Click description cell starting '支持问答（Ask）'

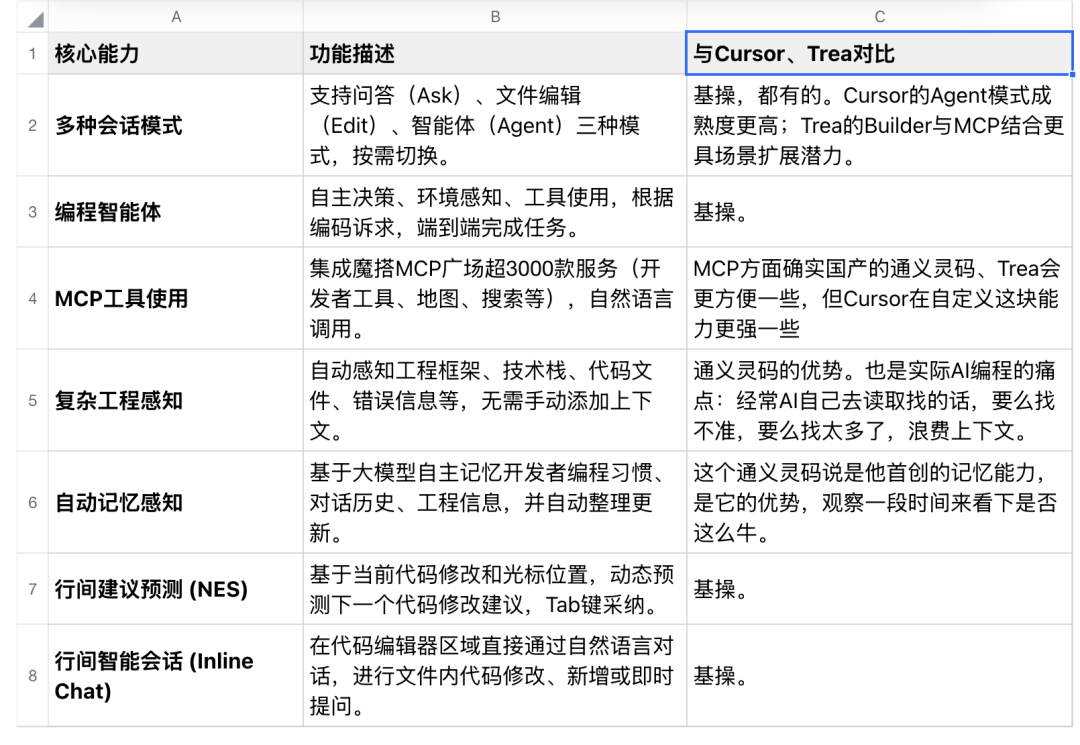pyautogui.click(x=495, y=125)
